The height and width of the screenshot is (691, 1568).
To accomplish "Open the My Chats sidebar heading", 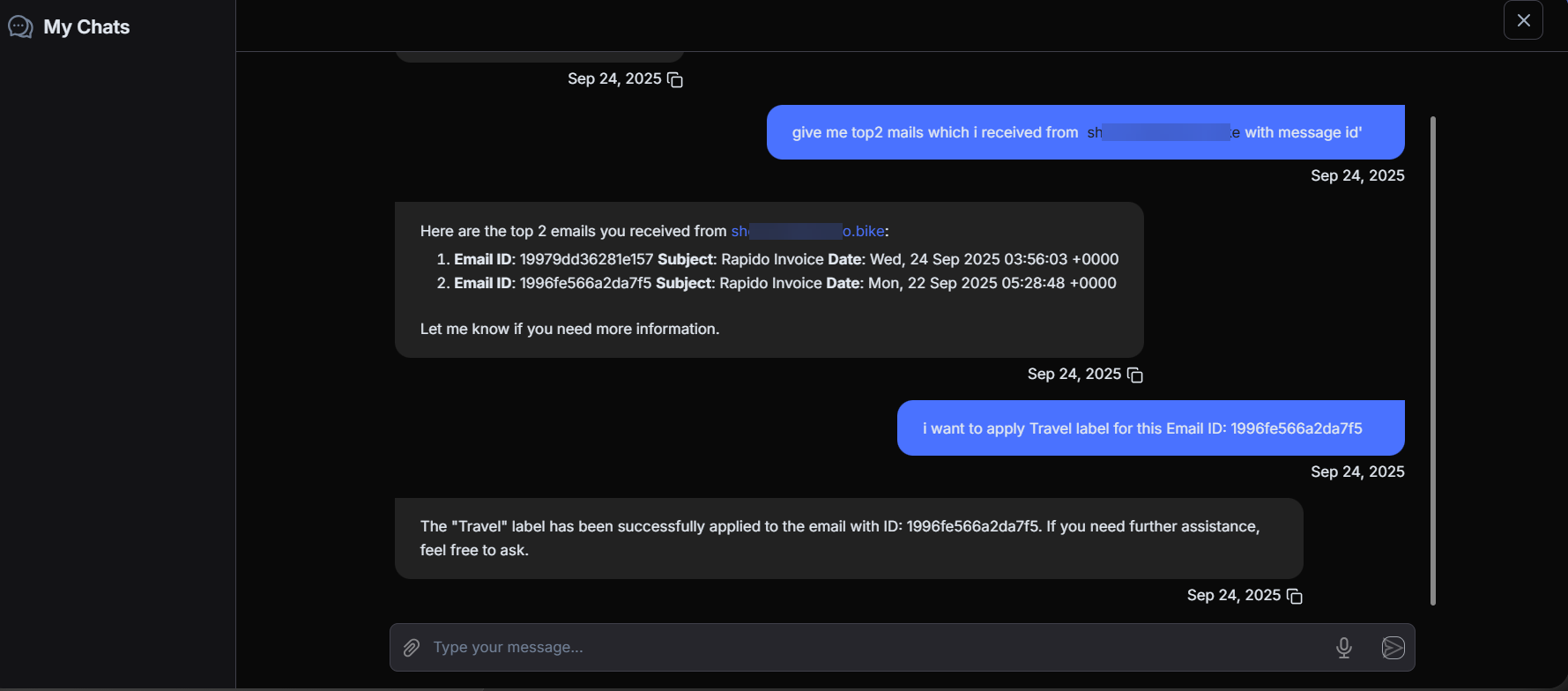I will pos(86,27).
